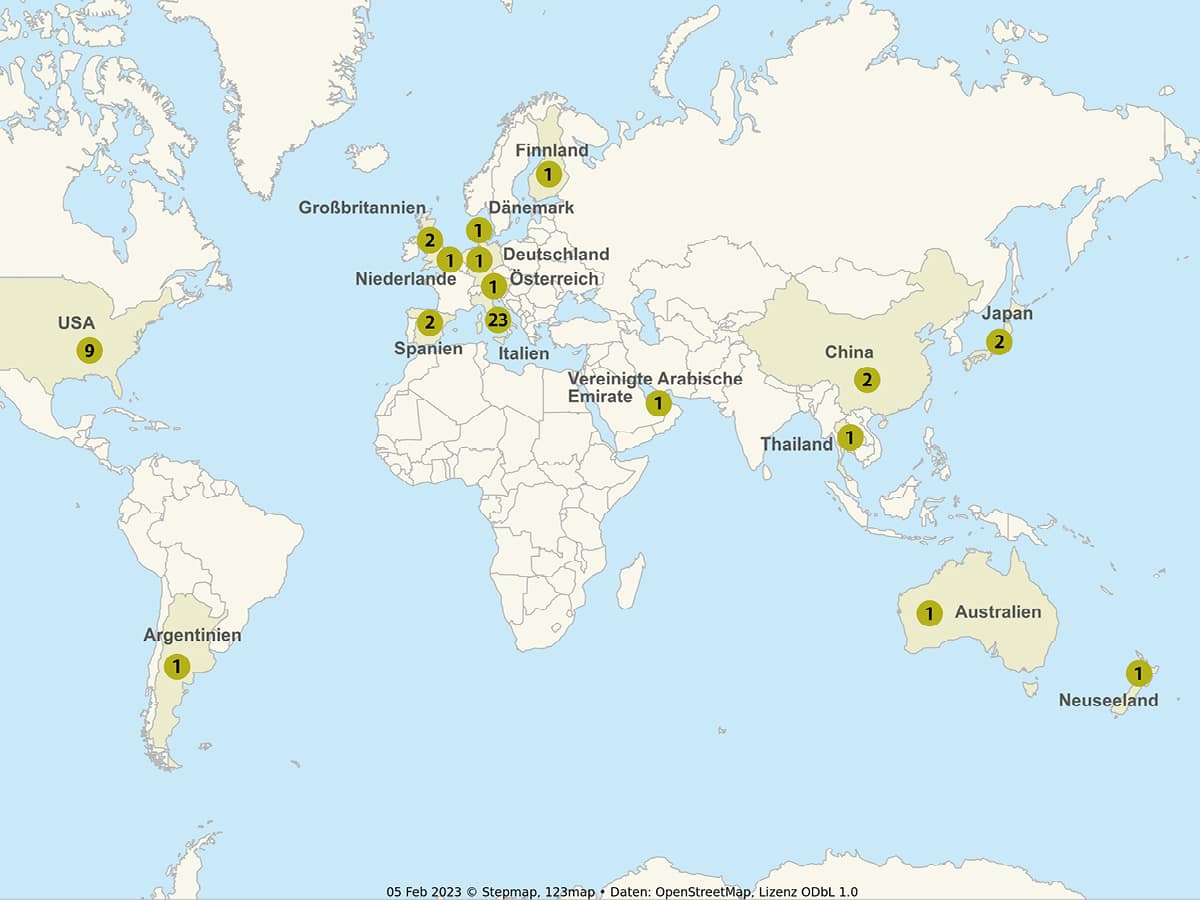Select the Italy marker numbered 23
Image resolution: width=1200 pixels, height=900 pixels.
pos(498,320)
